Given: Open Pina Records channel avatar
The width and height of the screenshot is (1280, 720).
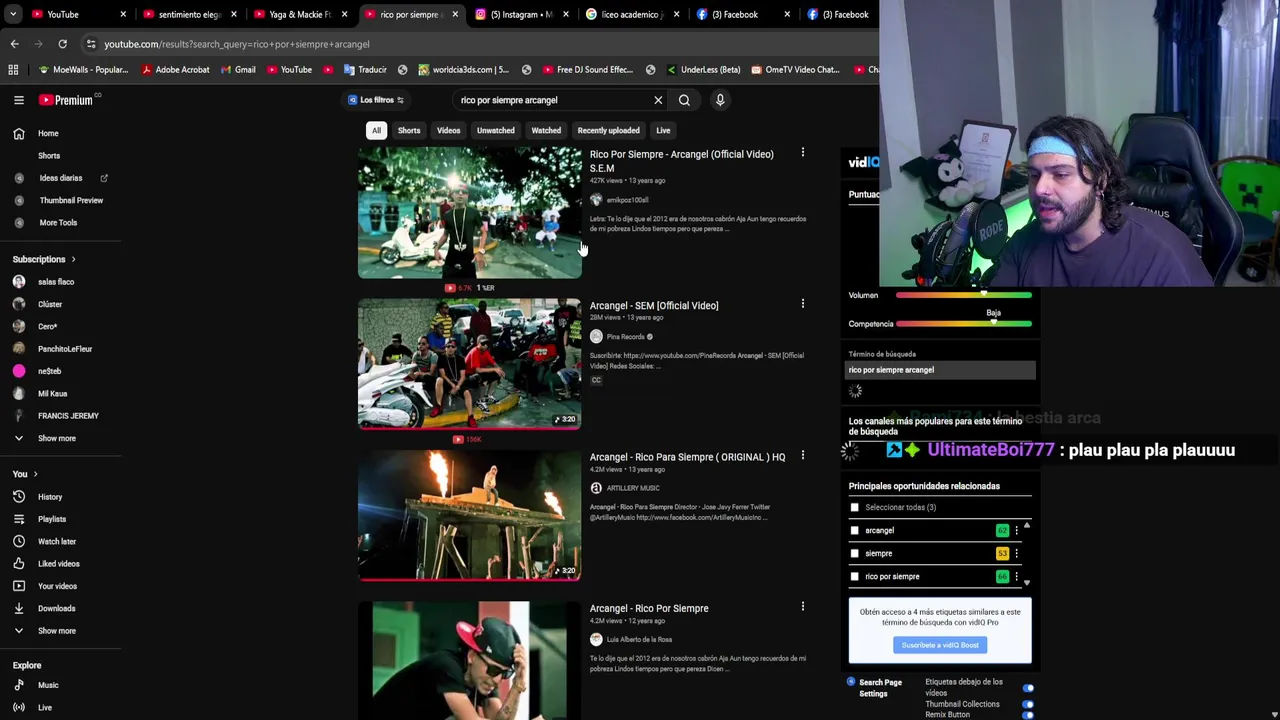Looking at the screenshot, I should pyautogui.click(x=596, y=337).
